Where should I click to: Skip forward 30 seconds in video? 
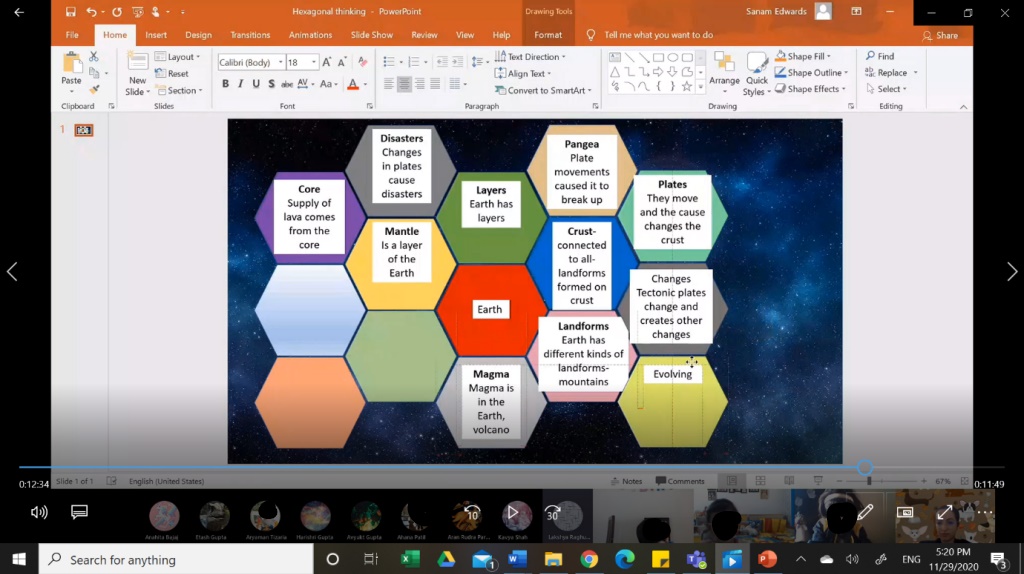click(552, 513)
